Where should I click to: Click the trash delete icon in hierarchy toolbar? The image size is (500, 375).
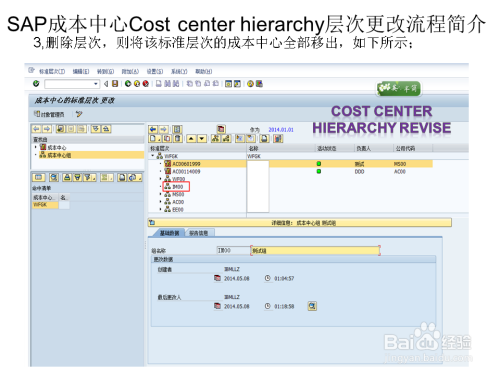178,138
